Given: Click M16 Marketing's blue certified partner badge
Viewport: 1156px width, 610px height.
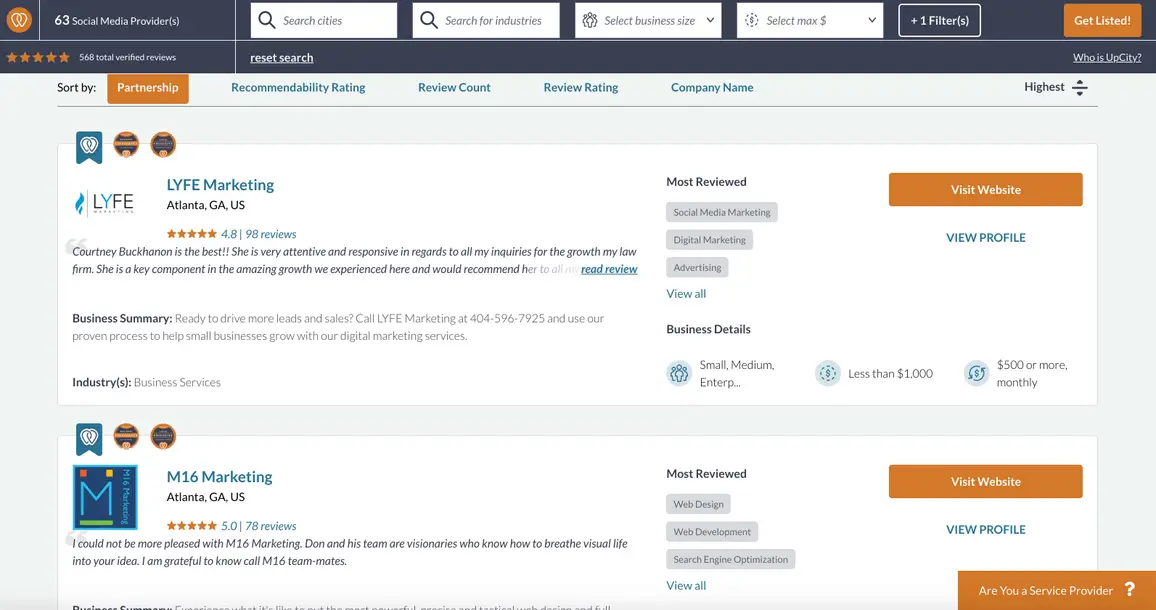Looking at the screenshot, I should [x=89, y=439].
